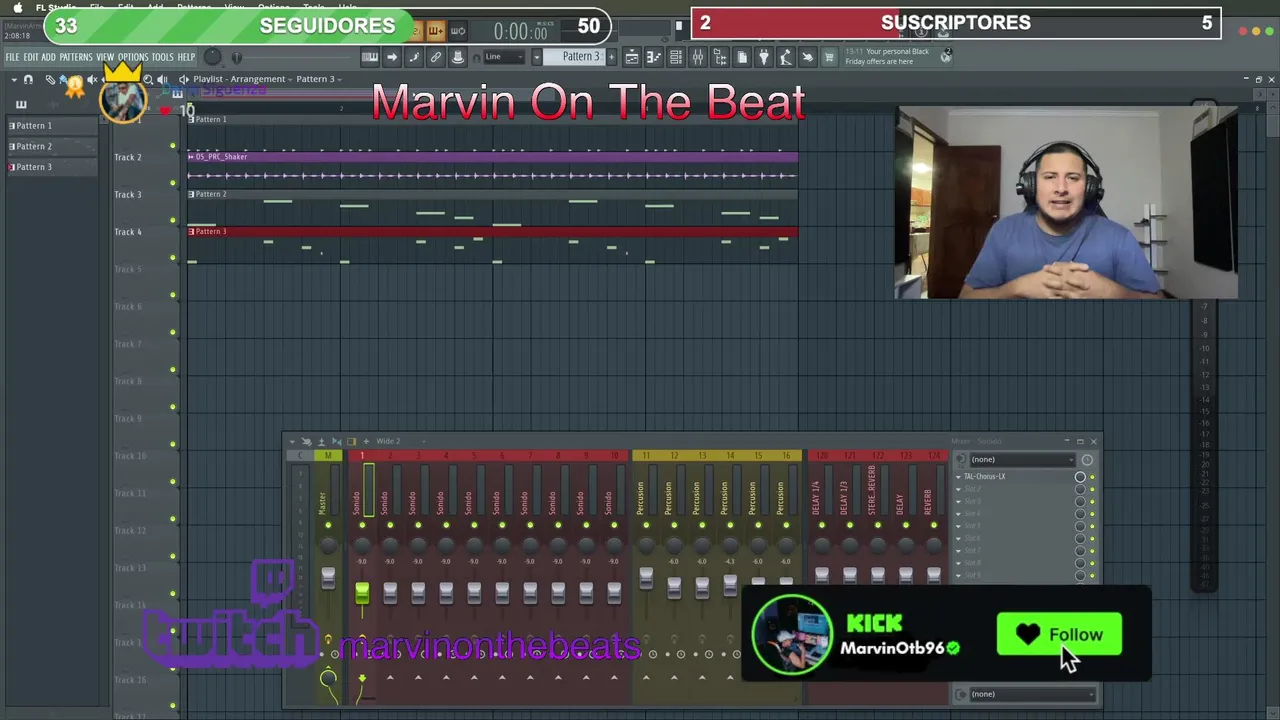Screen dimensions: 1280x720
Task: Click the Master channel volume fader
Action: 328,579
